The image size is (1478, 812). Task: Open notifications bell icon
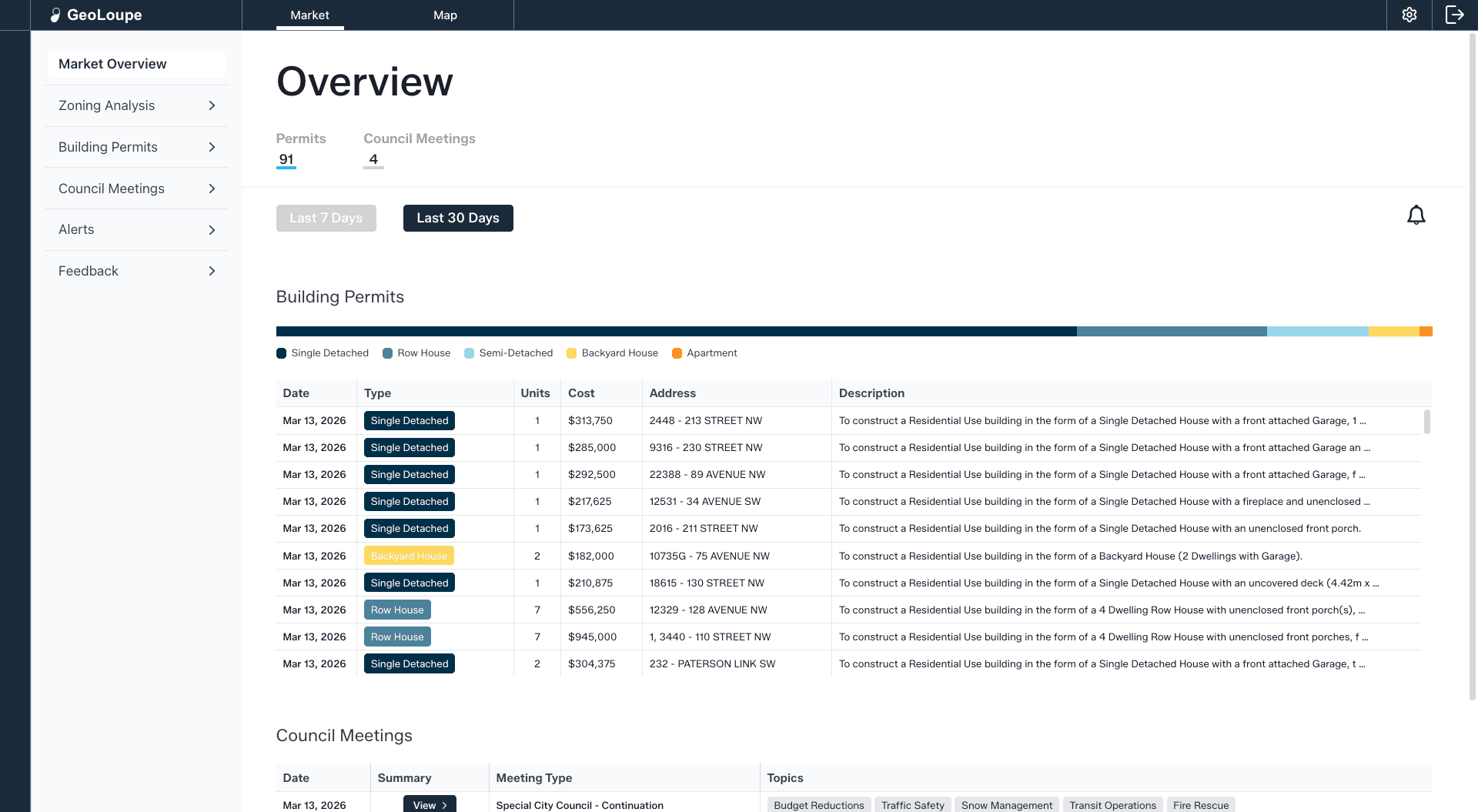tap(1416, 216)
